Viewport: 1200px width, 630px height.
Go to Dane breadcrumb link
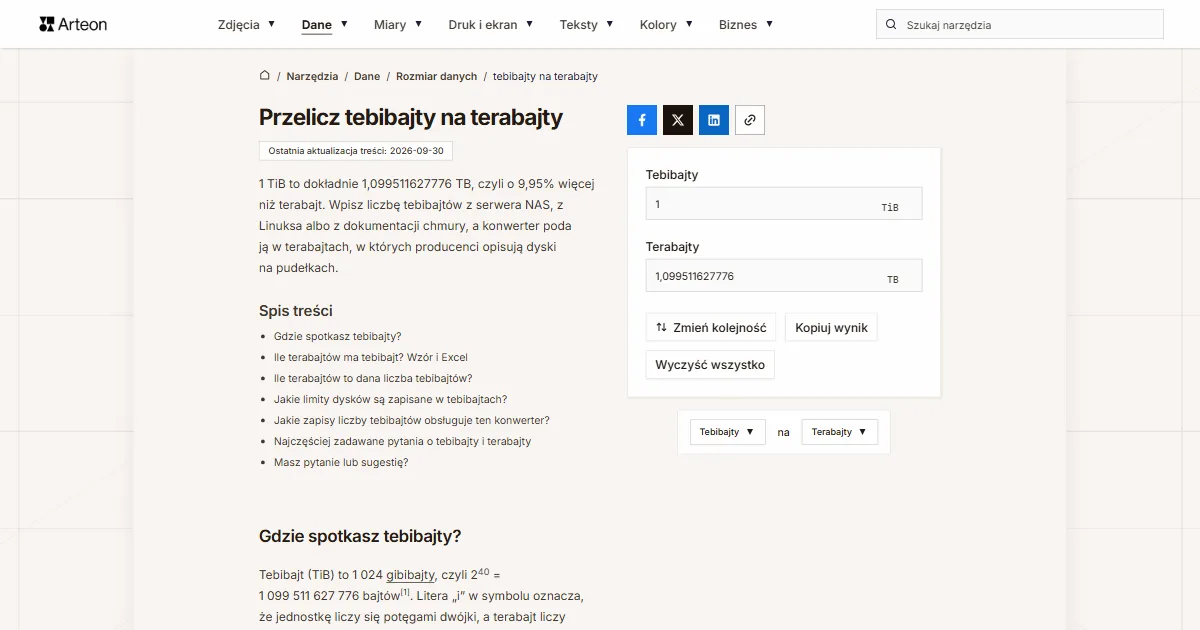367,76
